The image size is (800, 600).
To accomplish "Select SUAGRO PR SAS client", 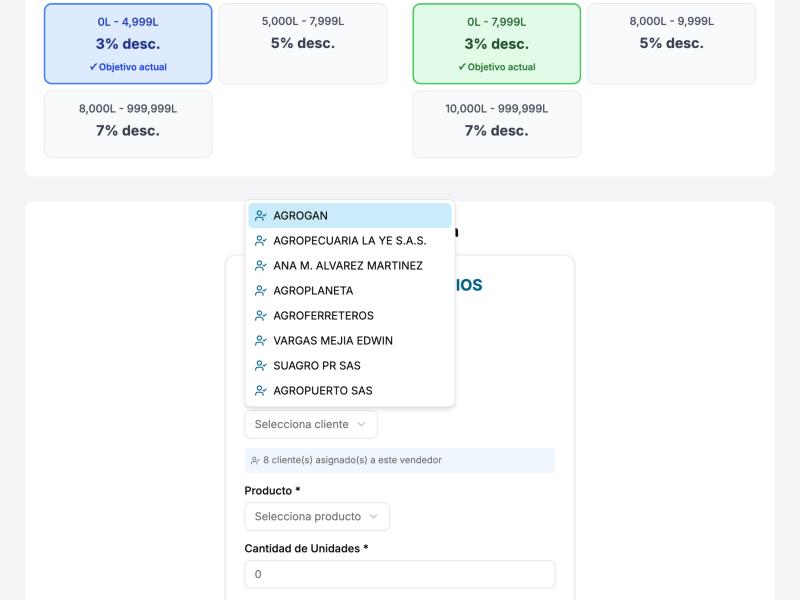I will pyautogui.click(x=349, y=365).
